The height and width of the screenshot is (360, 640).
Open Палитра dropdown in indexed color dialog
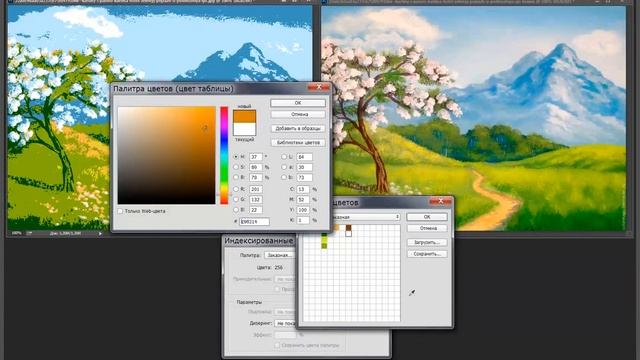click(x=280, y=255)
